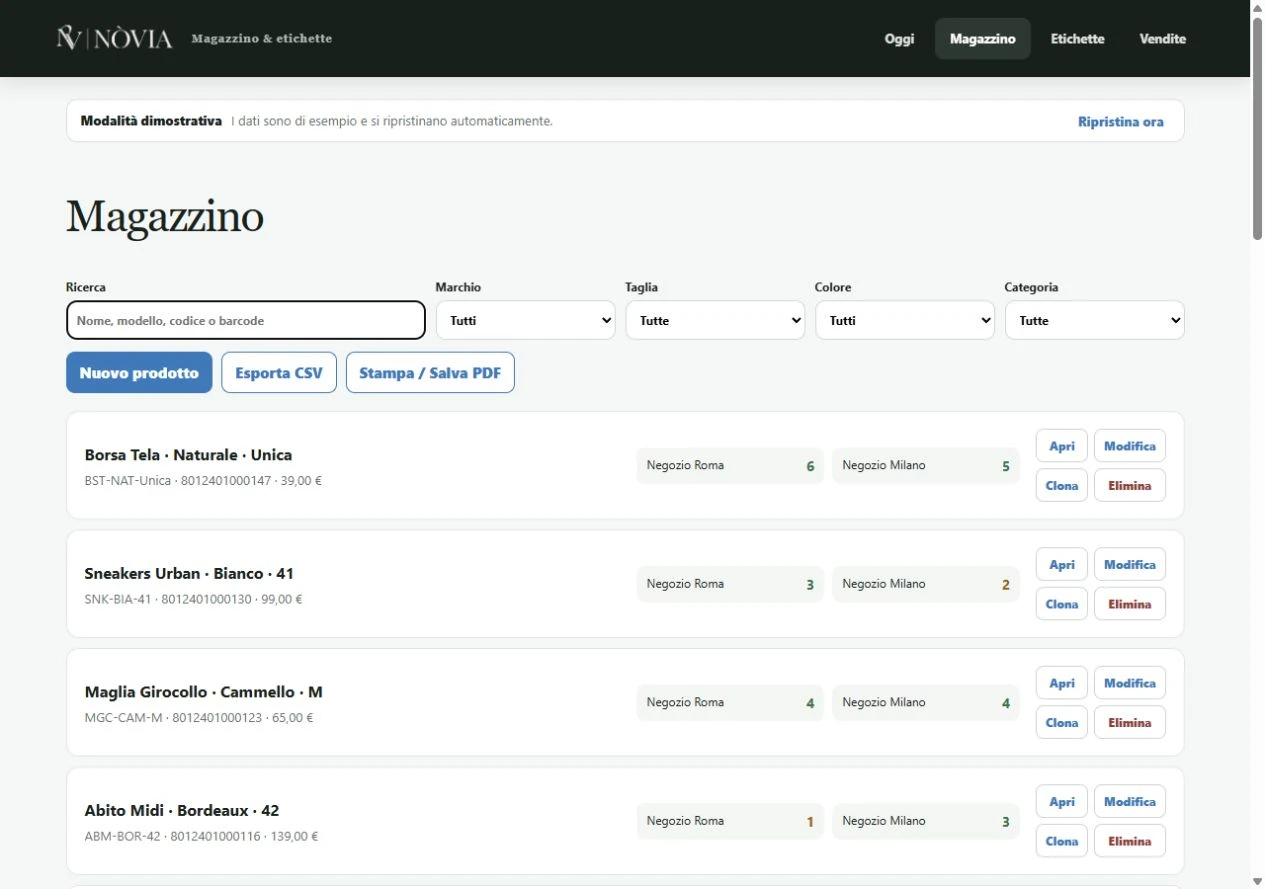1265x889 pixels.
Task: Click Negozio Milano stock for Abito Midi
Action: click(x=926, y=821)
